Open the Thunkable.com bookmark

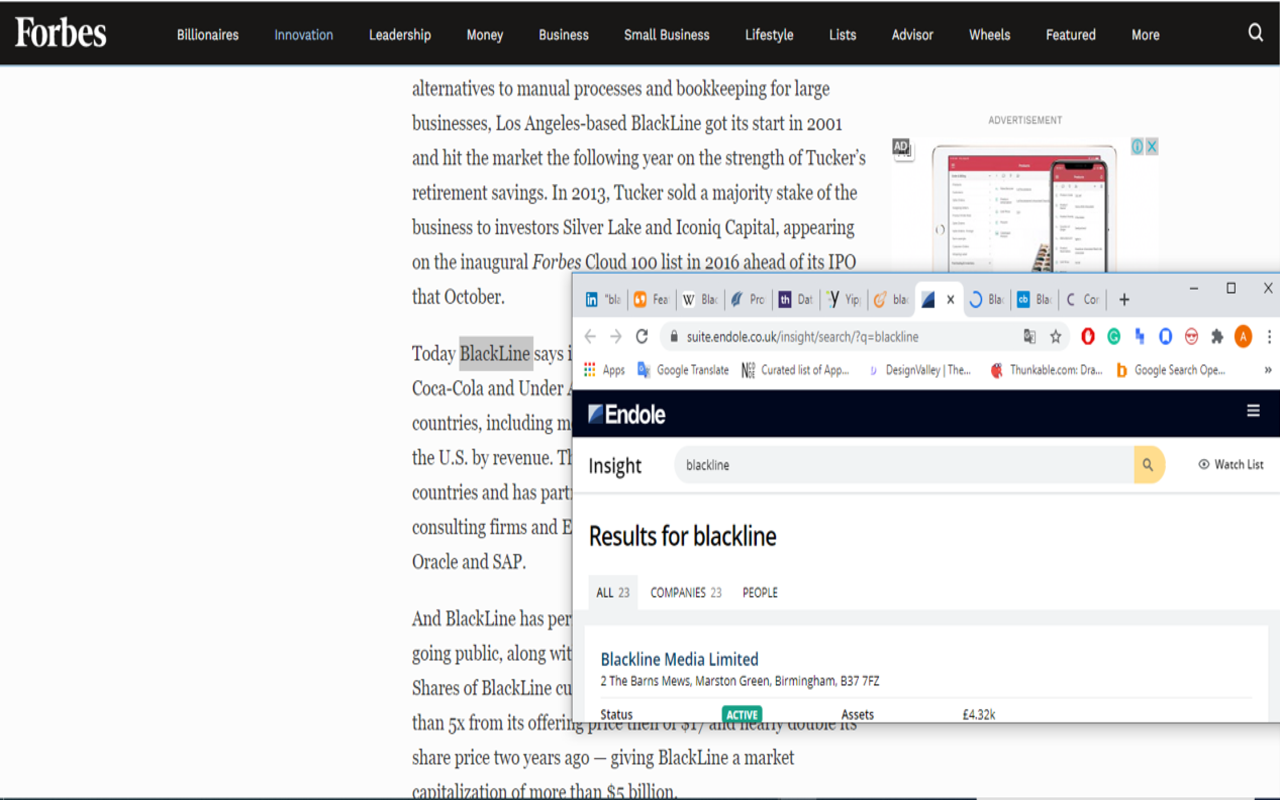[1046, 370]
